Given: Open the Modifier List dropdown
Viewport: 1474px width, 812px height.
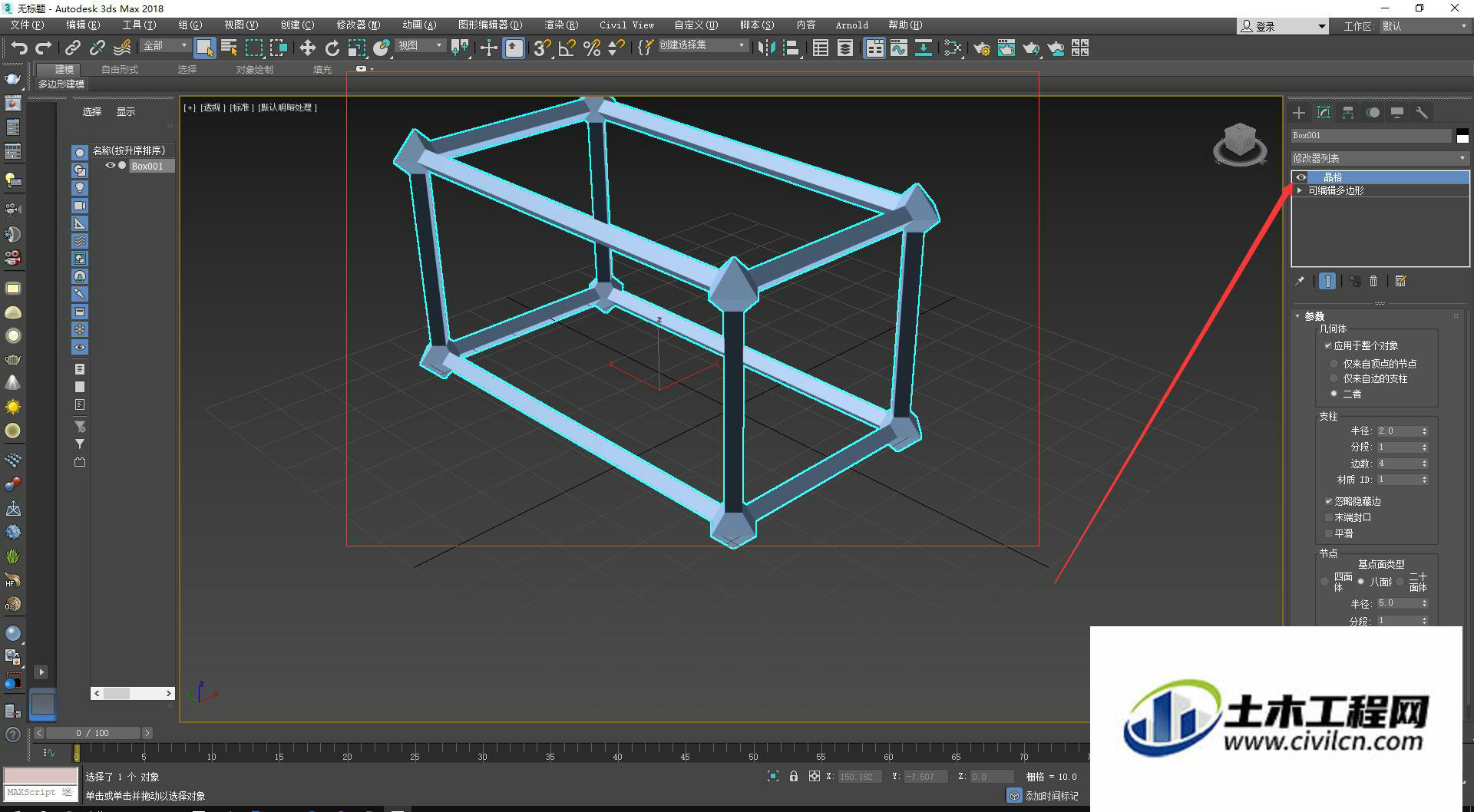Looking at the screenshot, I should pyautogui.click(x=1380, y=158).
